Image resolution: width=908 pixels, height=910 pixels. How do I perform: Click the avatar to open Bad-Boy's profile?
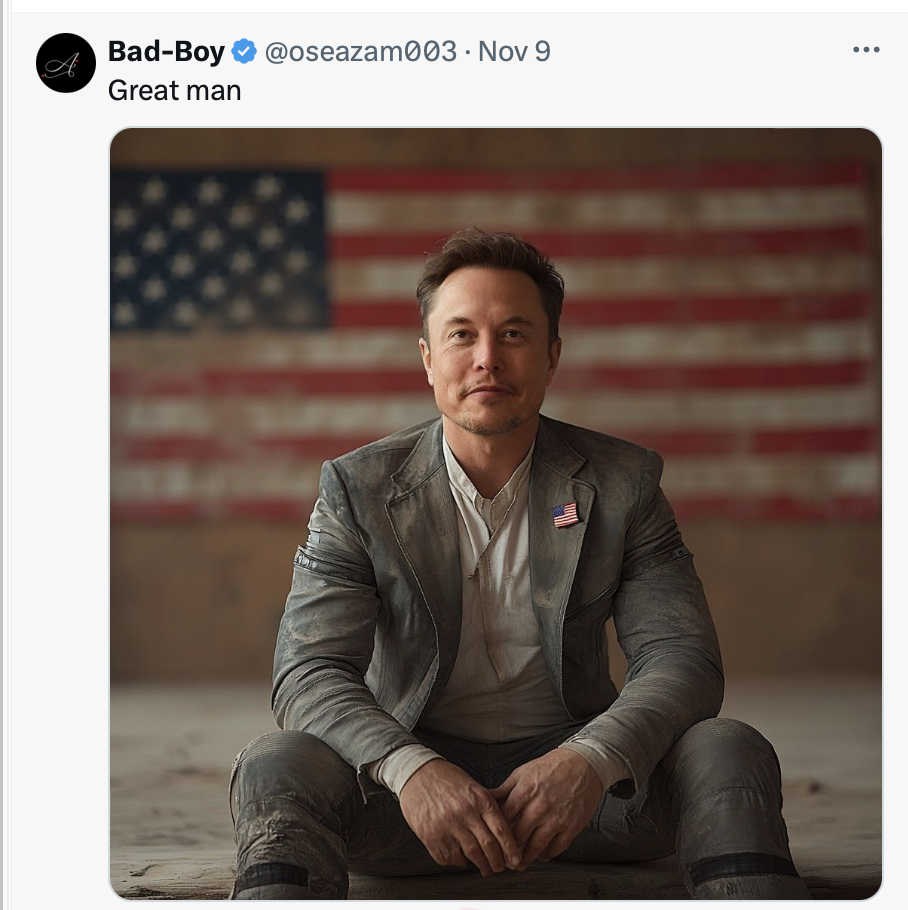tap(65, 62)
